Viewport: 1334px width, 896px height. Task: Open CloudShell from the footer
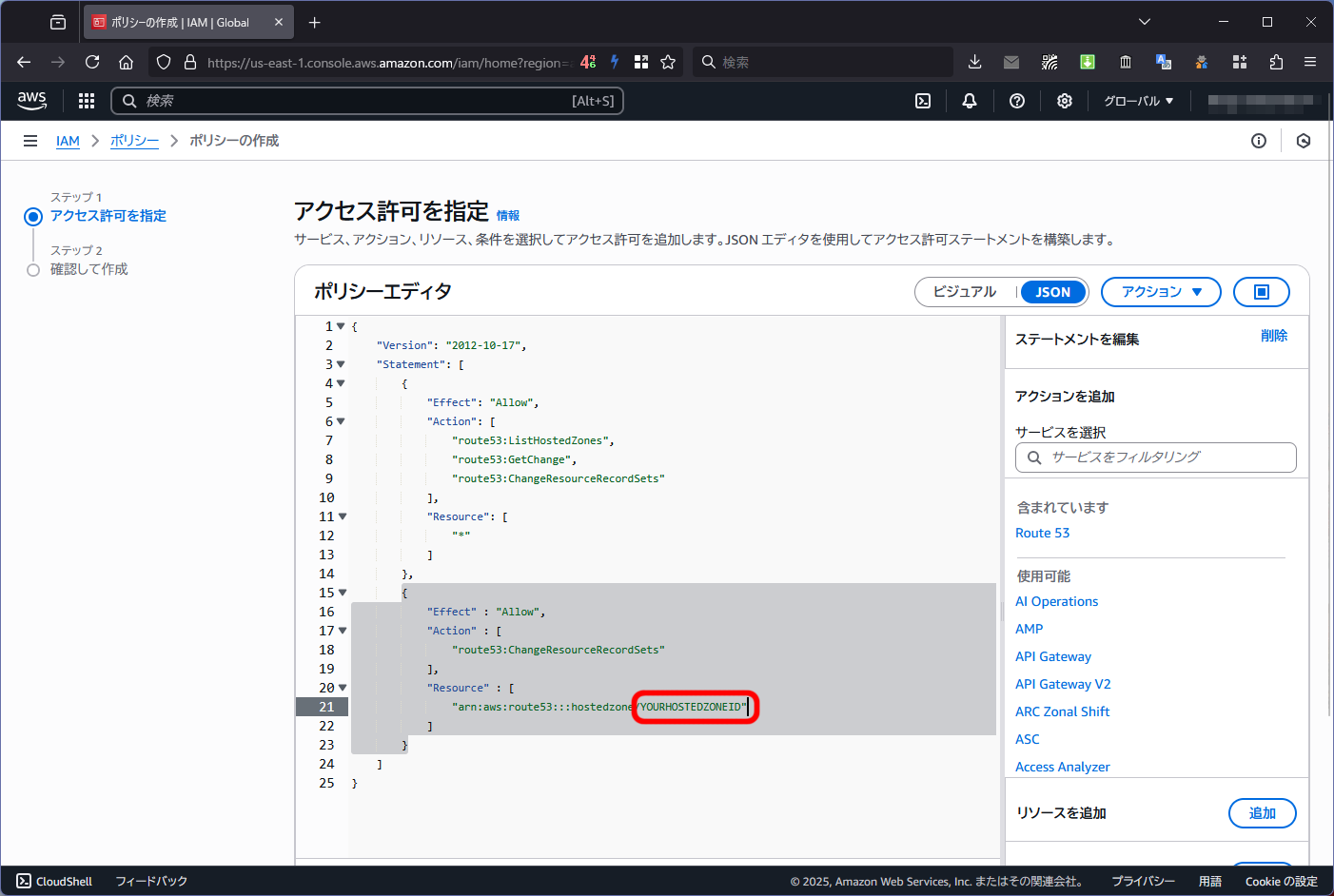[54, 882]
